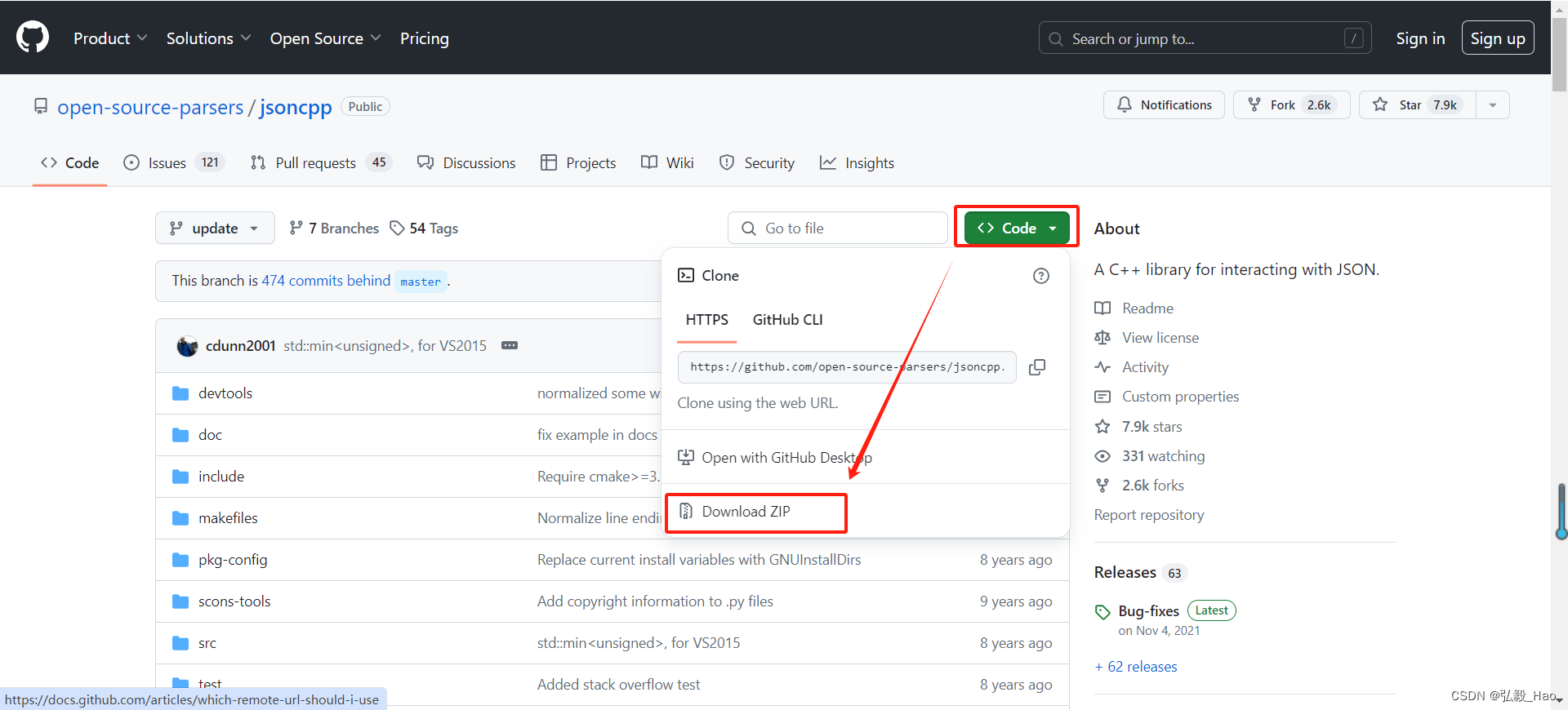Open the master branch label
Image resolution: width=1568 pixels, height=710 pixels.
click(x=421, y=282)
